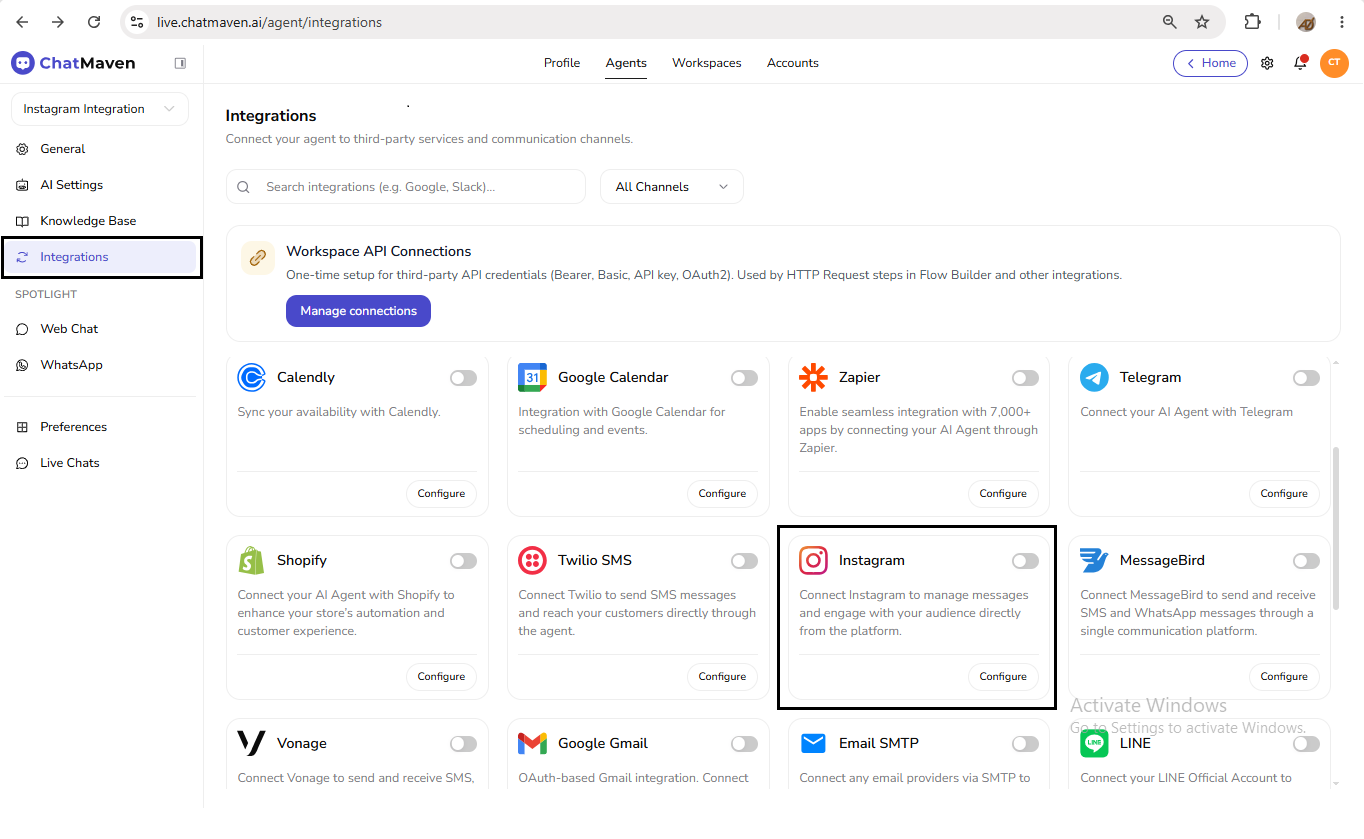Enable the Calendly toggle

(x=463, y=378)
